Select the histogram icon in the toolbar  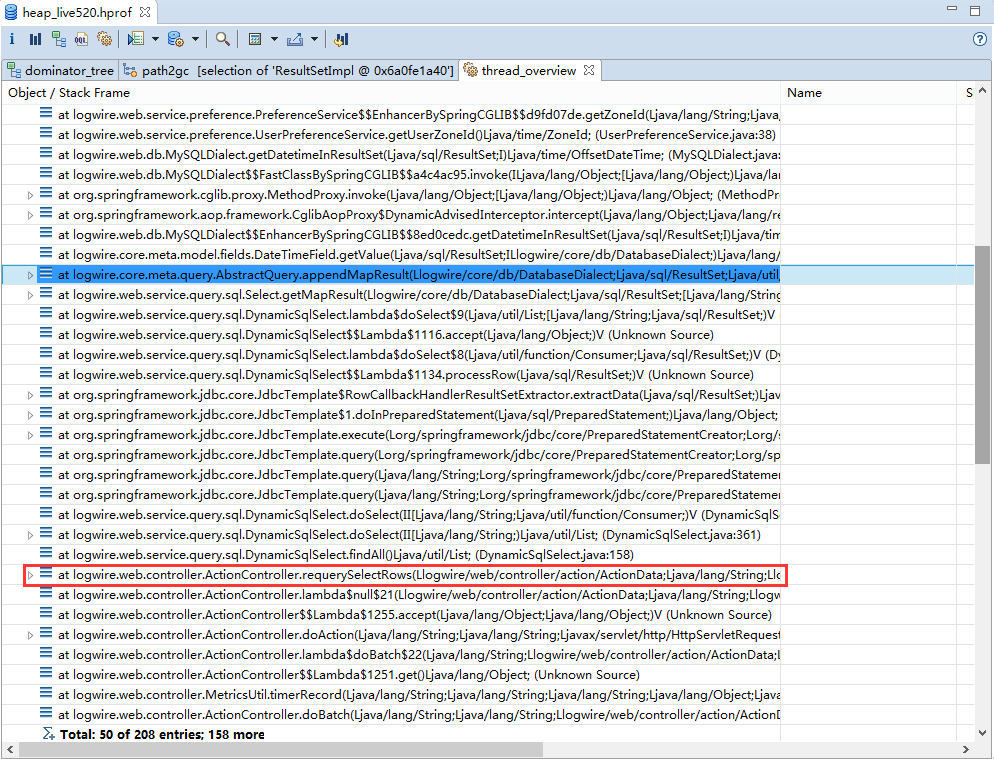tap(36, 37)
